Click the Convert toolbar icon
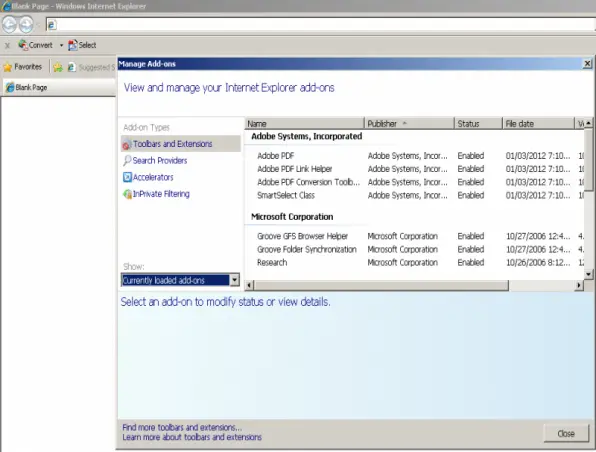The image size is (596, 452). (23, 45)
